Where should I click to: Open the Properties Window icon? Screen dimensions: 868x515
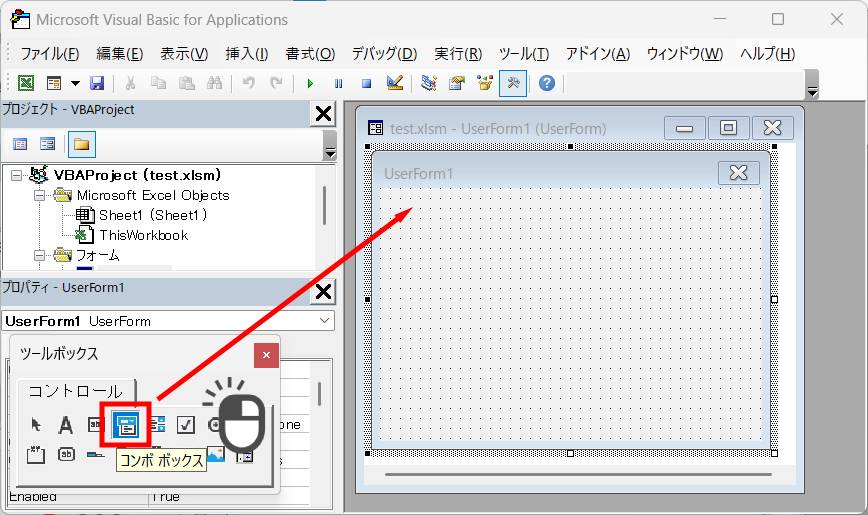click(457, 83)
